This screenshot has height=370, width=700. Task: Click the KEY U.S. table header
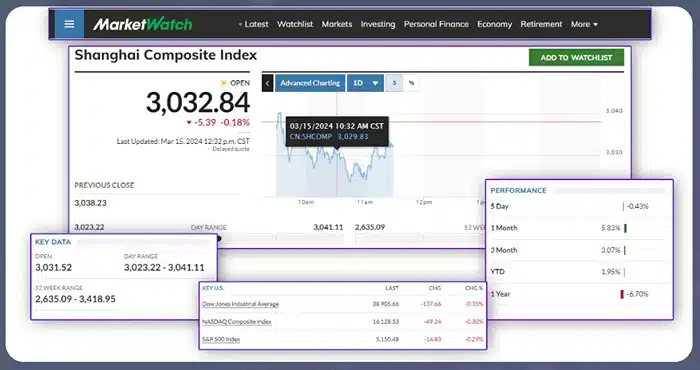tap(213, 288)
